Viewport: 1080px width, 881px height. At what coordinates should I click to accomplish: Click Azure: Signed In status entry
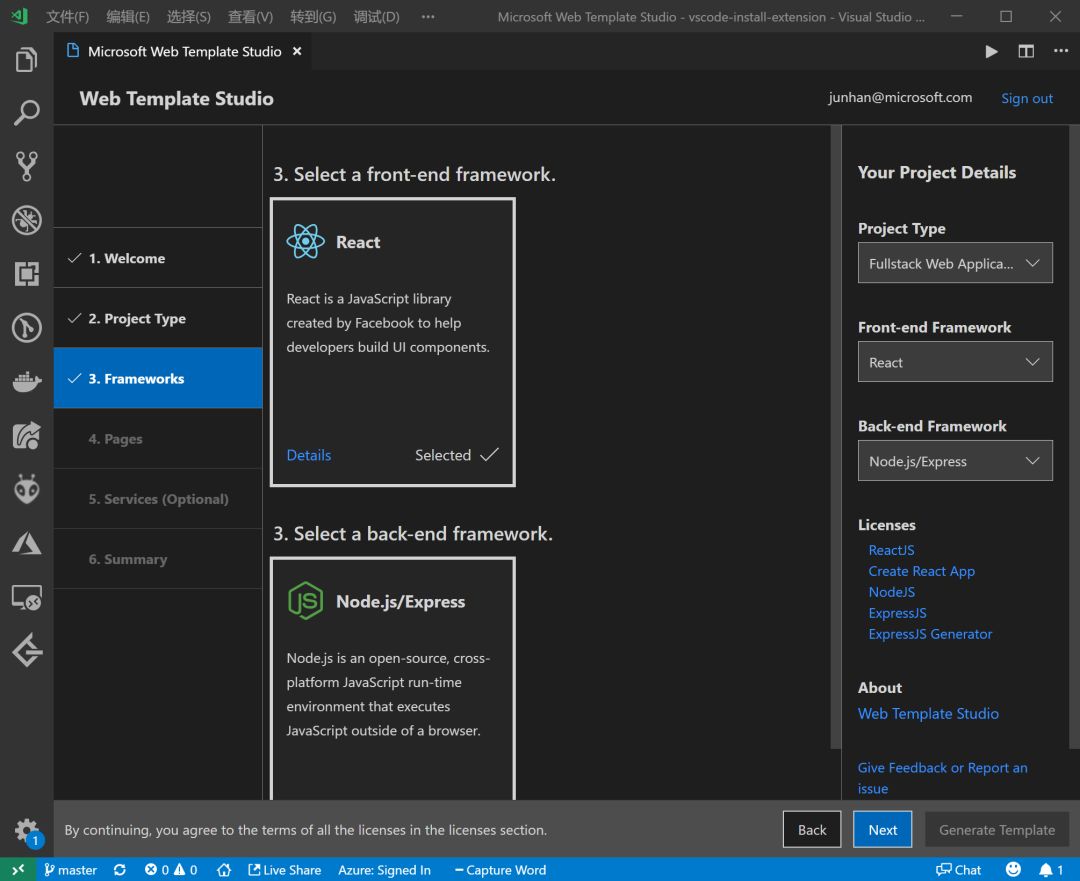(384, 869)
